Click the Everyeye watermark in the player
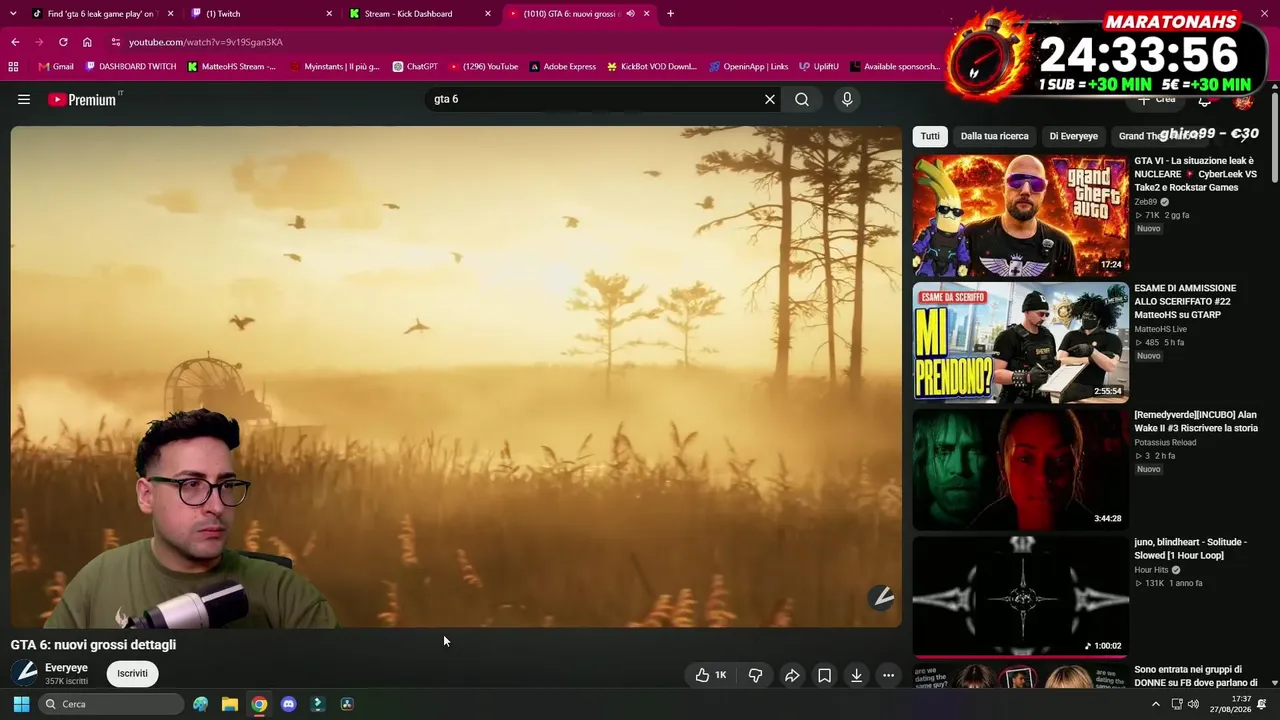Viewport: 1280px width, 720px height. point(881,598)
